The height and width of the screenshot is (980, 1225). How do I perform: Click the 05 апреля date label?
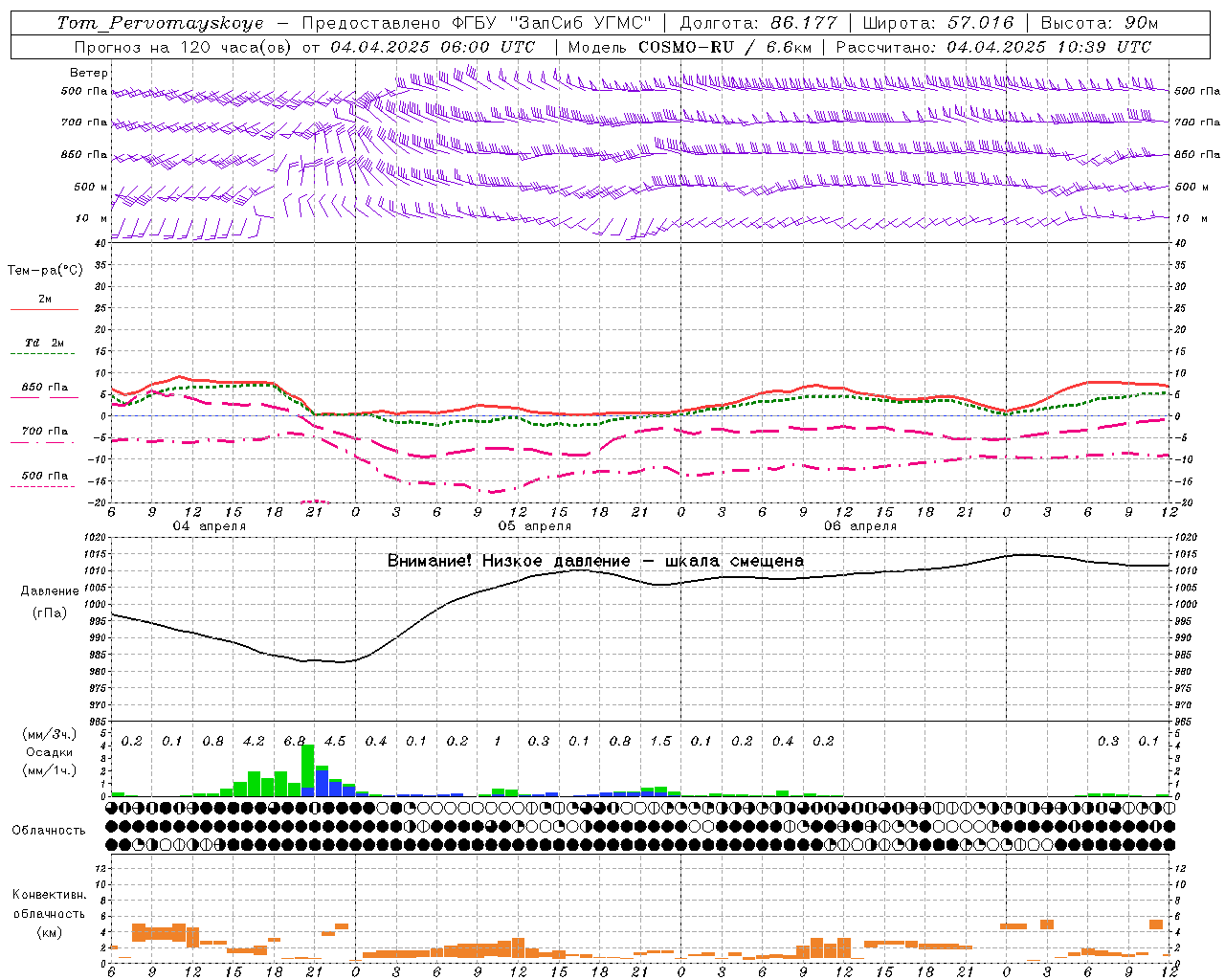point(534,526)
